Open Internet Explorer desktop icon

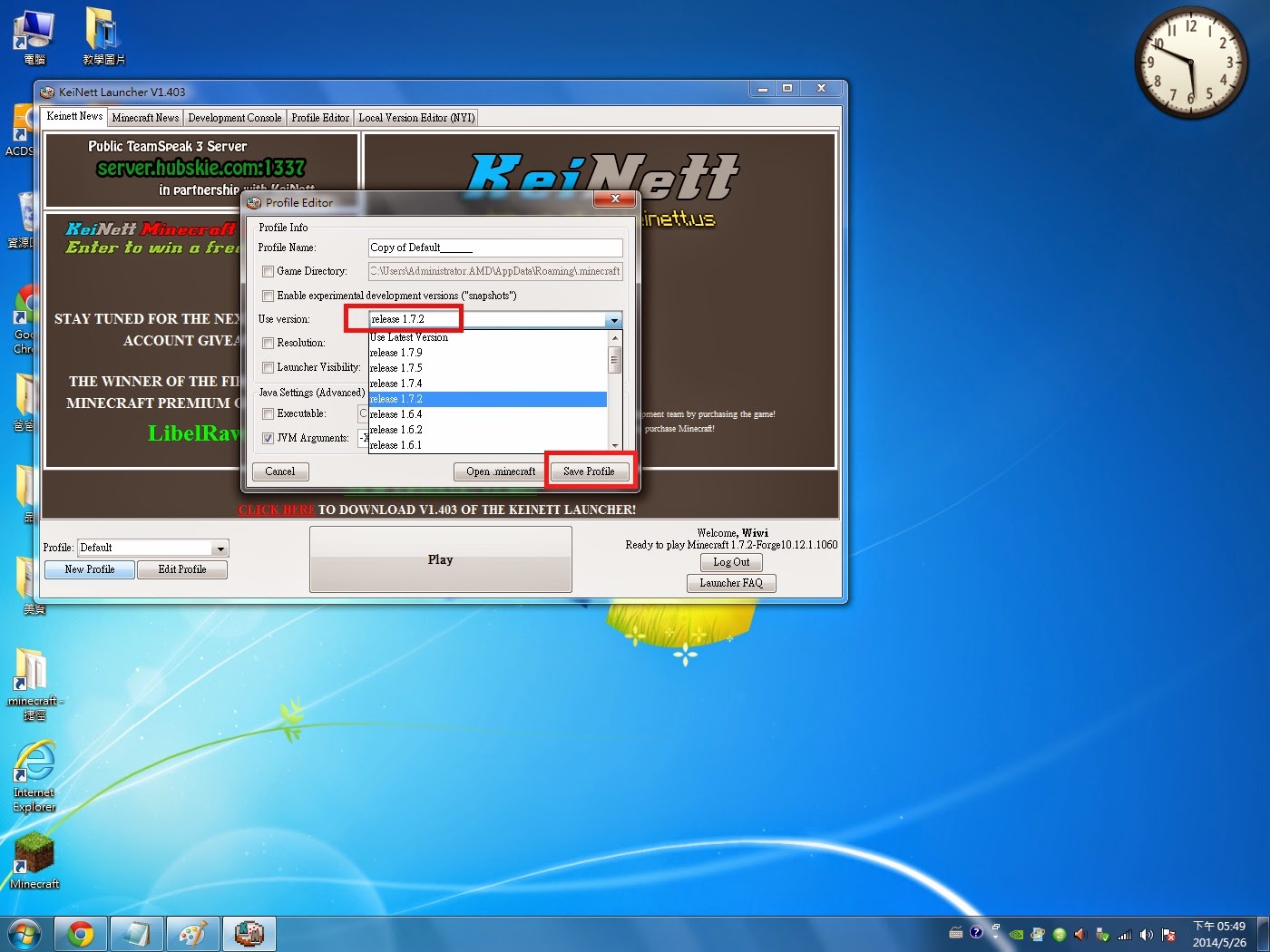tap(34, 776)
